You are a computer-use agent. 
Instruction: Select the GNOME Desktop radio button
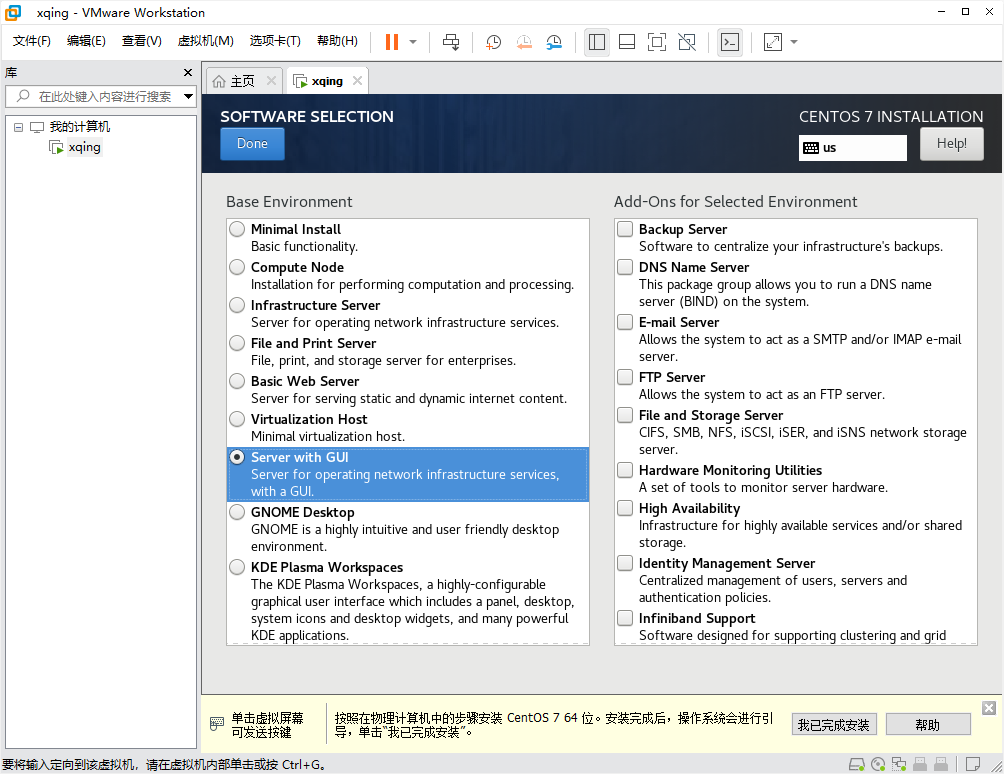pos(237,512)
